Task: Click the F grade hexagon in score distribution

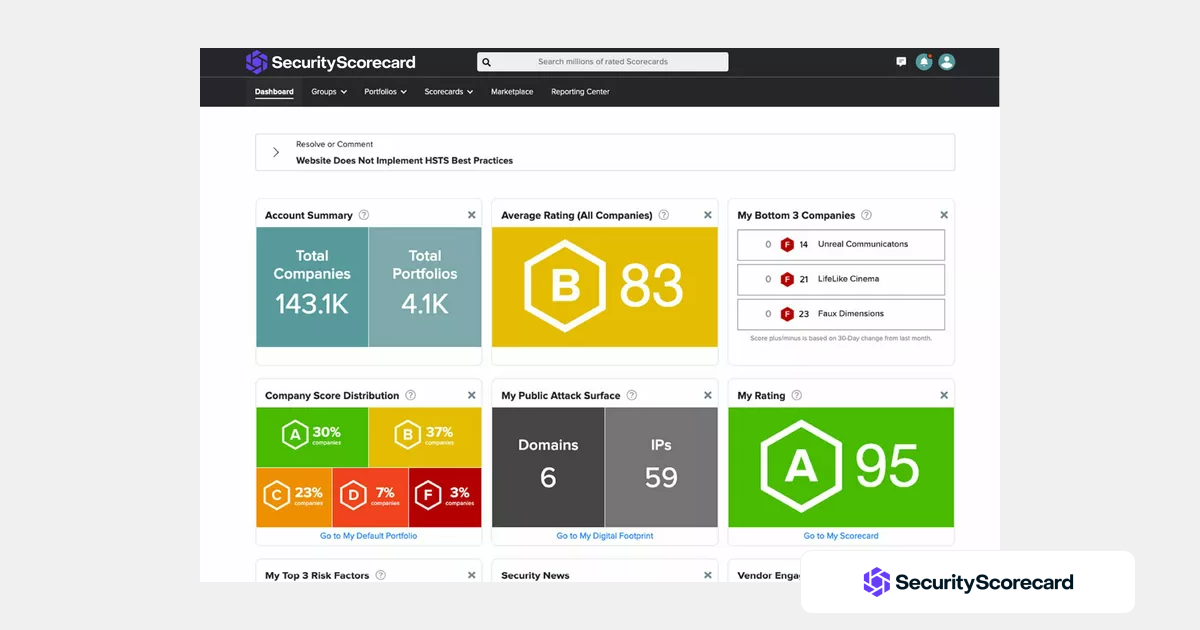Action: [430, 495]
